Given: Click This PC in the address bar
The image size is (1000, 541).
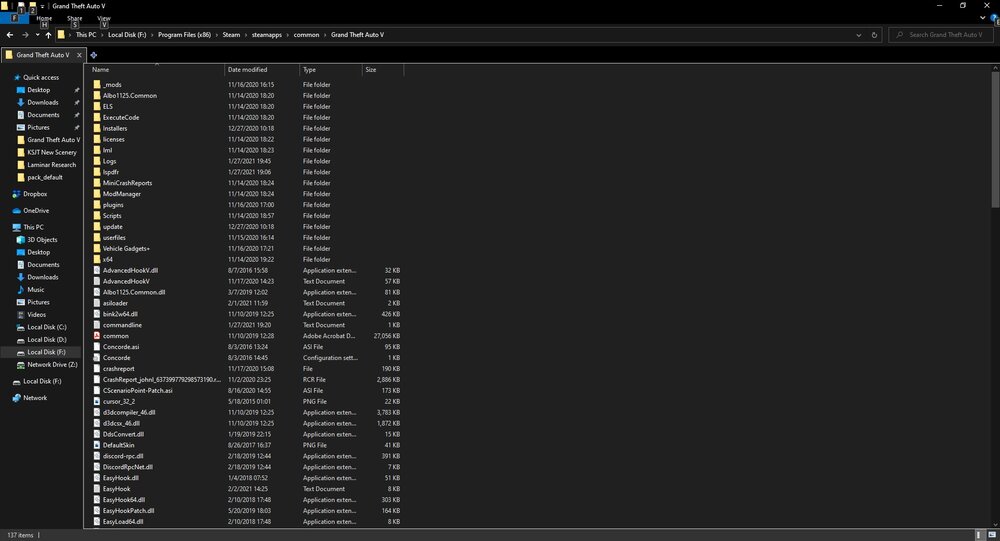Looking at the screenshot, I should tap(86, 35).
